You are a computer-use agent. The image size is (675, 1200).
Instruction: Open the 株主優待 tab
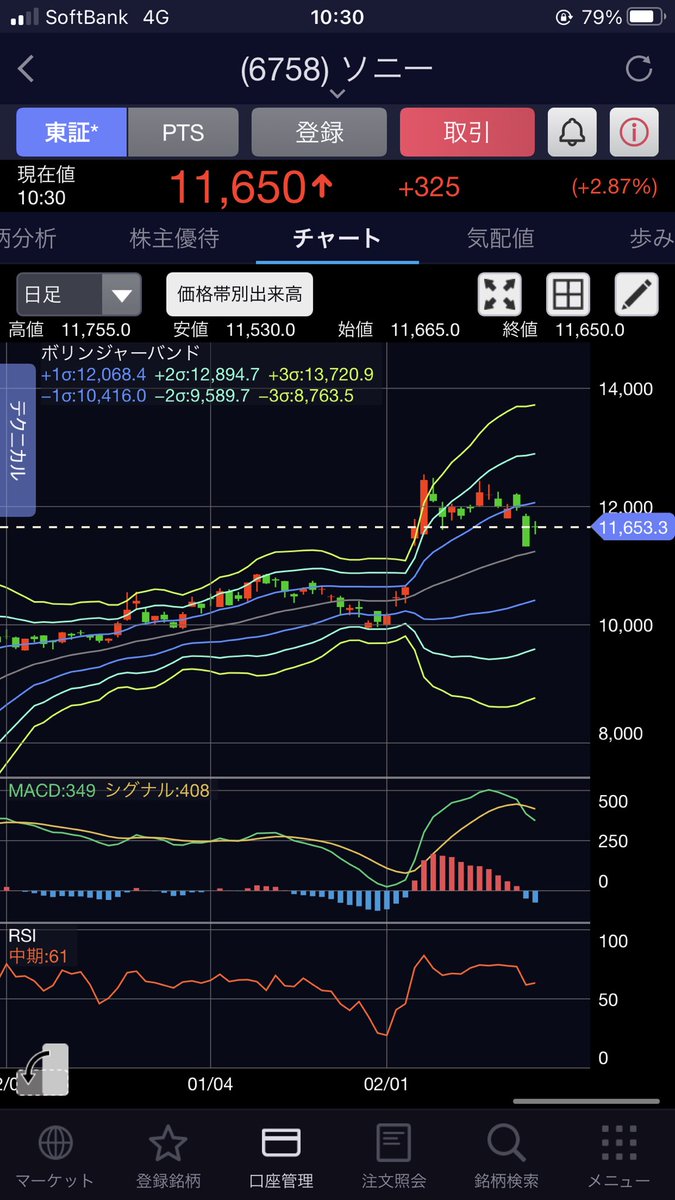coord(174,238)
